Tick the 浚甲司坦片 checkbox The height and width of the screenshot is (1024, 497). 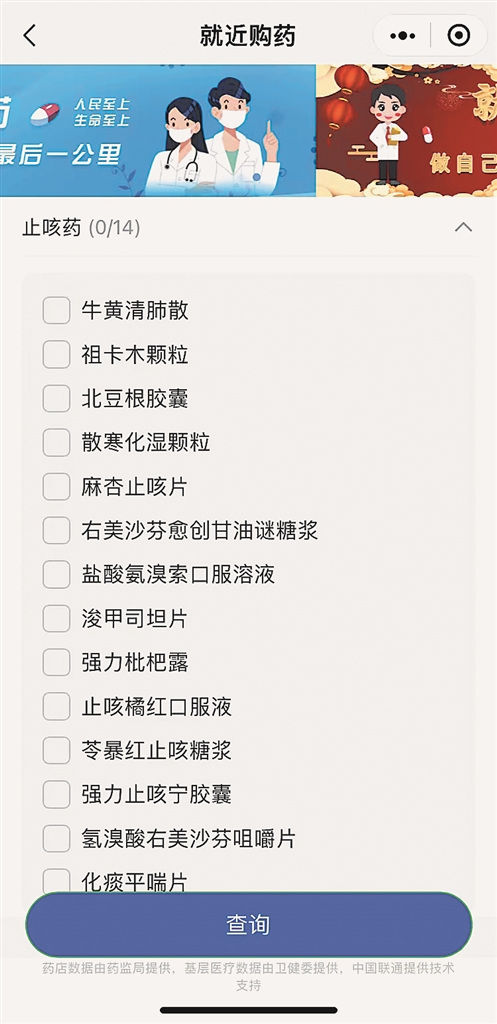(56, 618)
